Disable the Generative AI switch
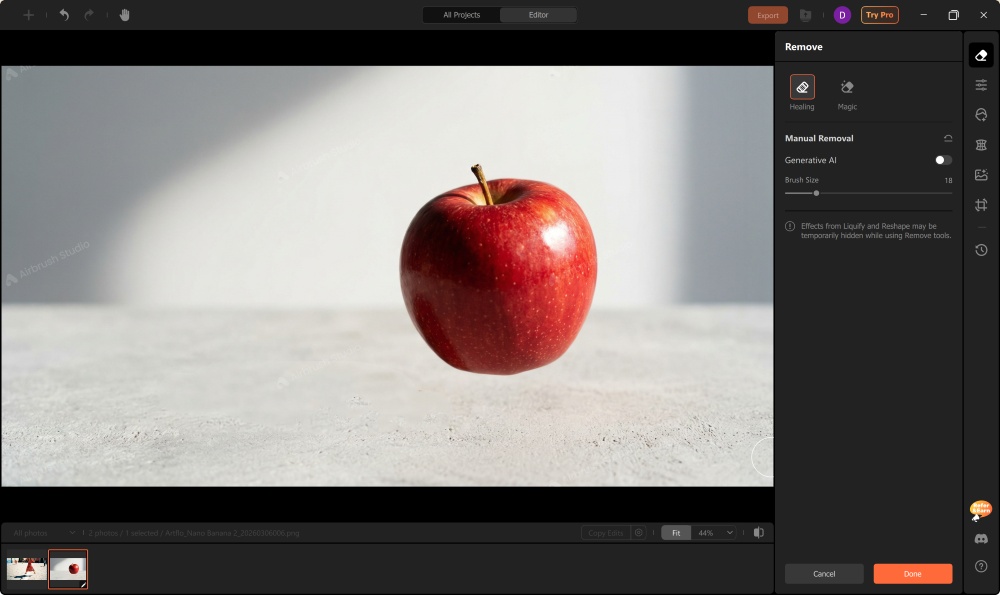Image resolution: width=1000 pixels, height=595 pixels. (940, 159)
